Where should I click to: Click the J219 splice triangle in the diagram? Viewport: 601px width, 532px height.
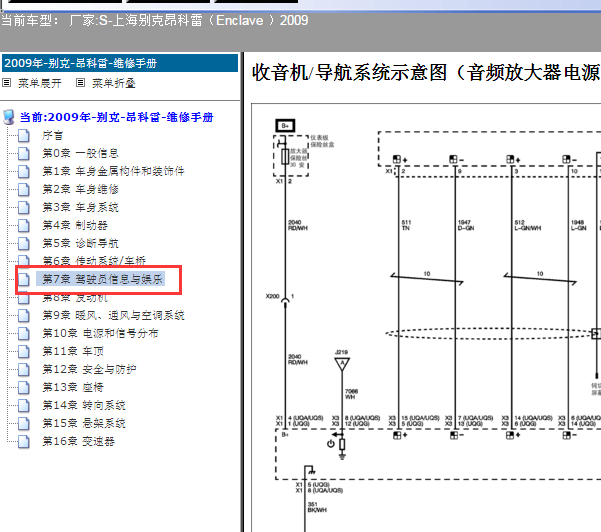(342, 364)
